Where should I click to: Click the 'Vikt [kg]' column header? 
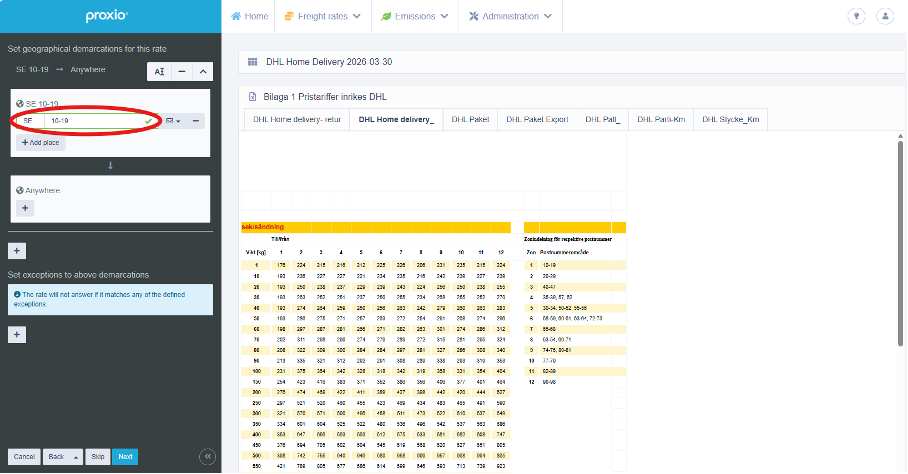tap(256, 252)
